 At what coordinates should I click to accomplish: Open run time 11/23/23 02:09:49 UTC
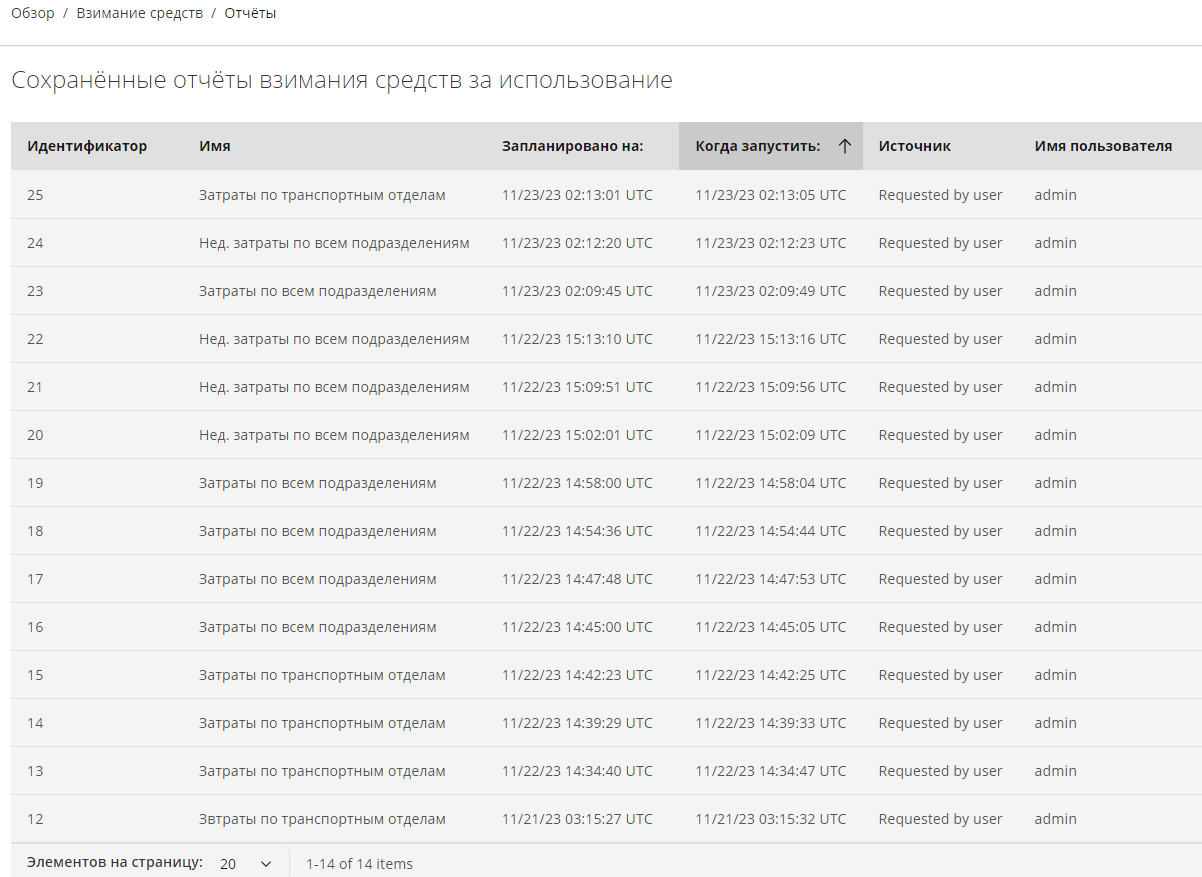tap(770, 291)
